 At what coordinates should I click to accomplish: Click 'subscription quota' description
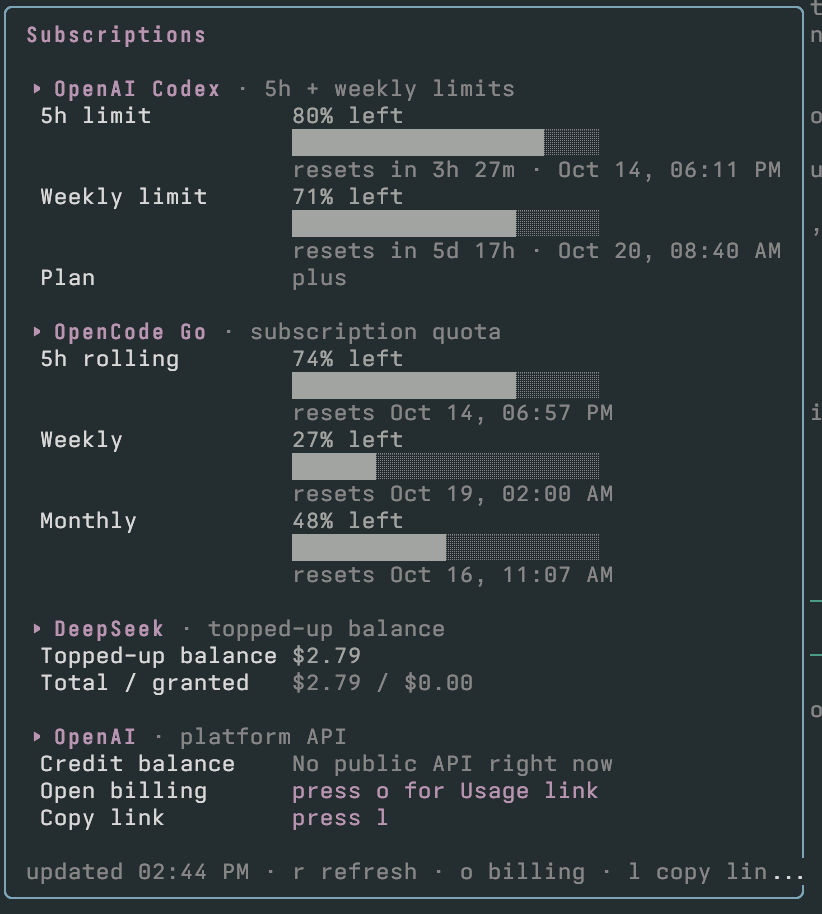pos(375,332)
